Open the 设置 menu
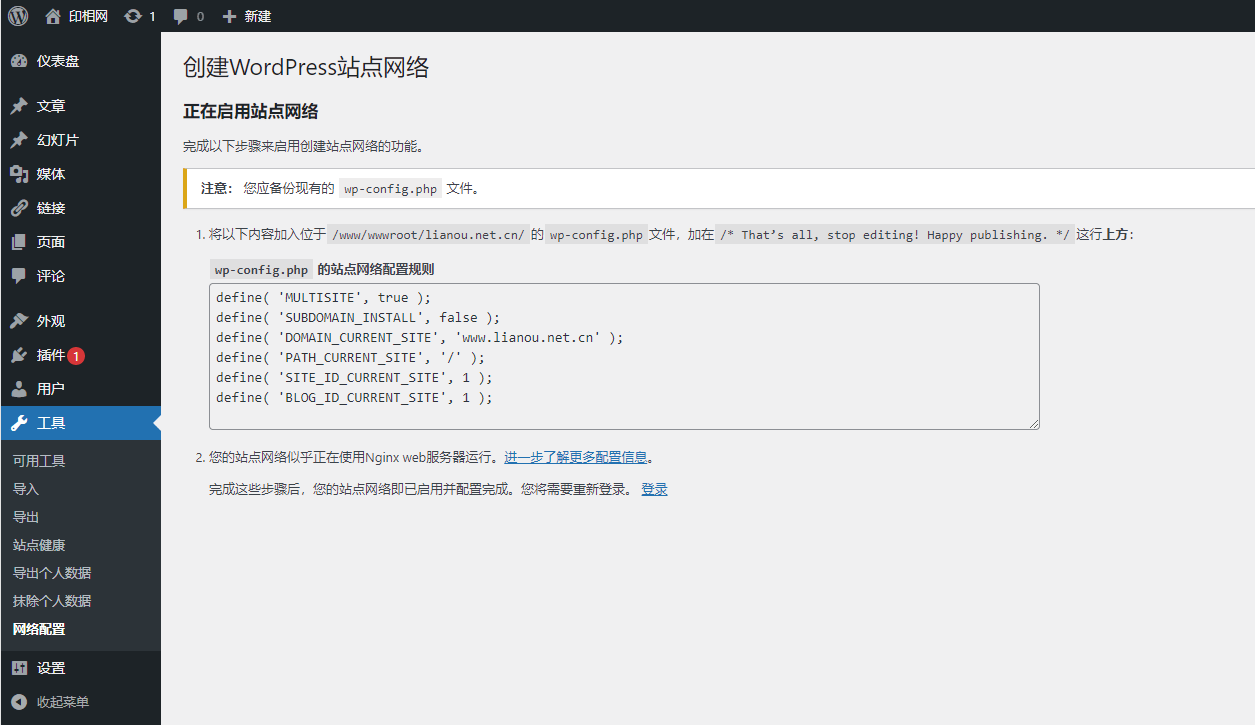This screenshot has width=1255, height=725. pyautogui.click(x=80, y=668)
